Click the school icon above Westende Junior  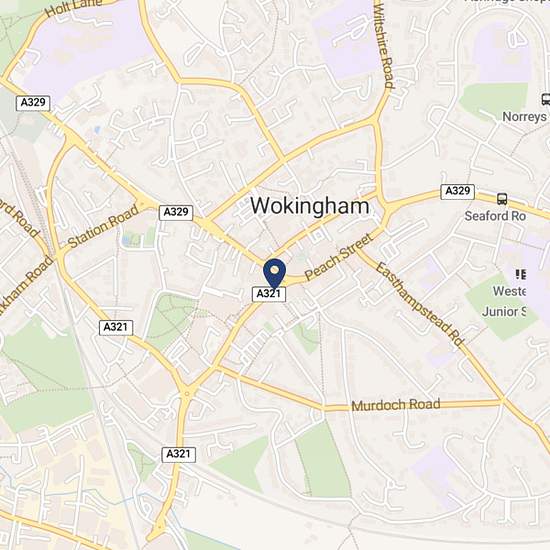[521, 274]
